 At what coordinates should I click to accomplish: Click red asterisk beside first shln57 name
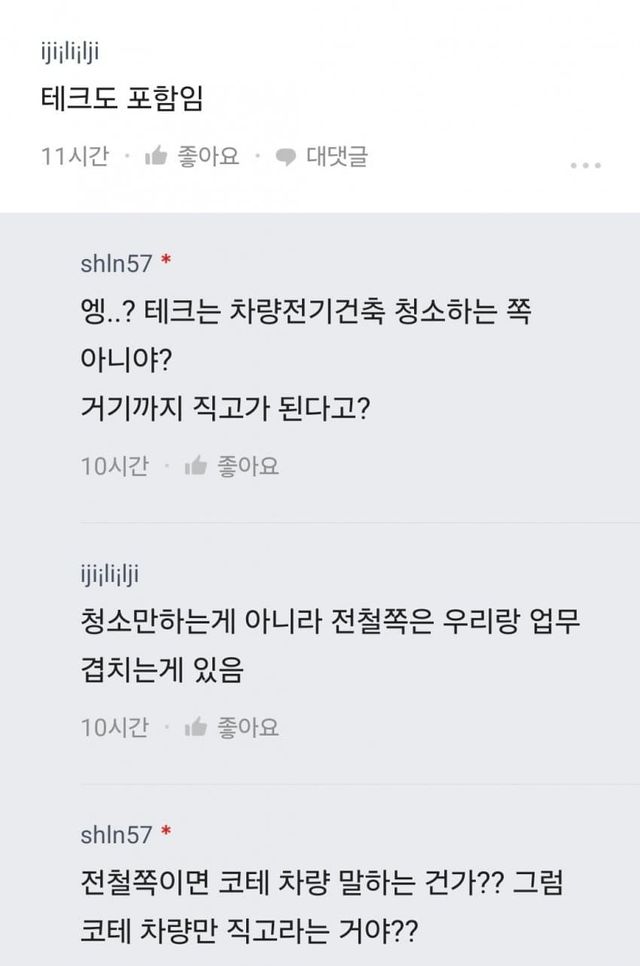[x=166, y=264]
